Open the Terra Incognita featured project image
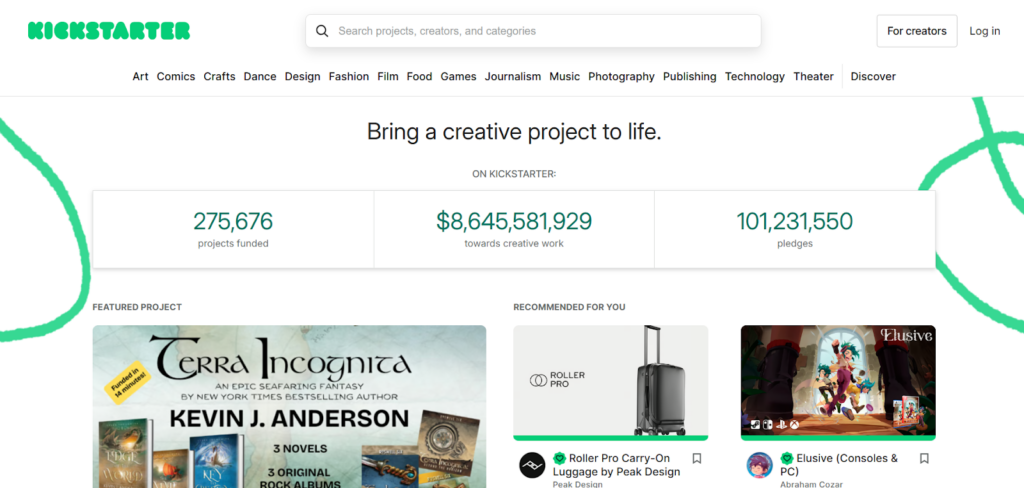 coord(289,406)
